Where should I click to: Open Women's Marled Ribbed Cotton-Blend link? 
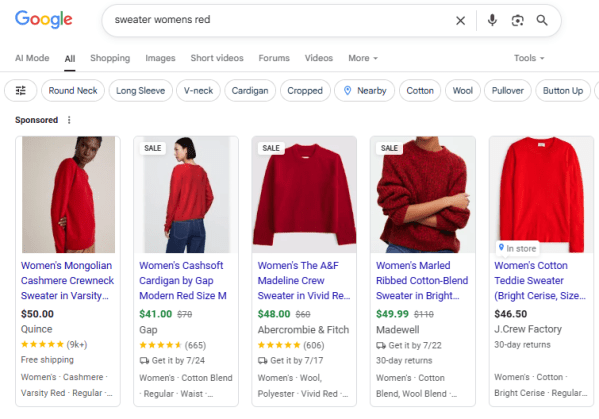point(422,281)
